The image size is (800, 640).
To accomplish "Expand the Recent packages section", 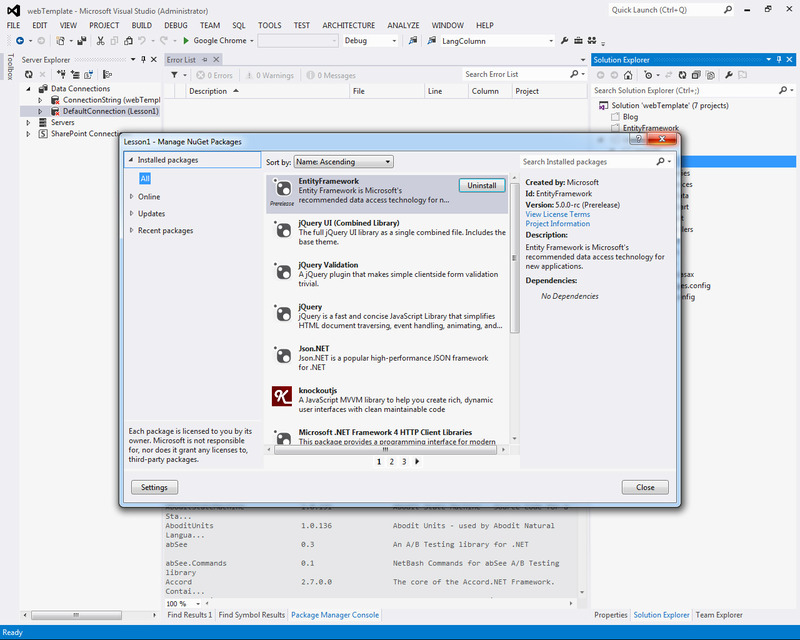I will [132, 230].
